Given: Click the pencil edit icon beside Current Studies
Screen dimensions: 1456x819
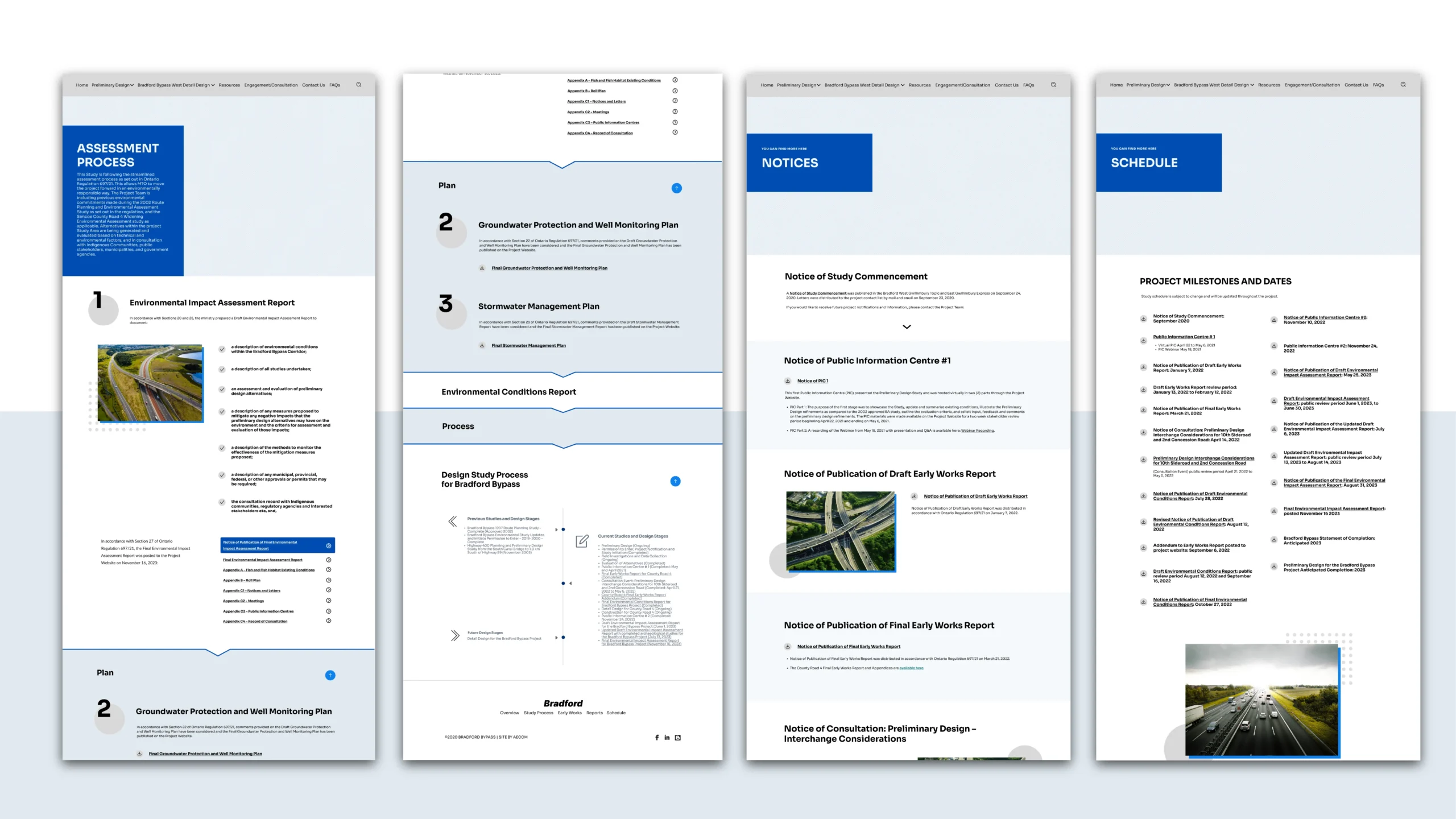Looking at the screenshot, I should click(x=582, y=541).
